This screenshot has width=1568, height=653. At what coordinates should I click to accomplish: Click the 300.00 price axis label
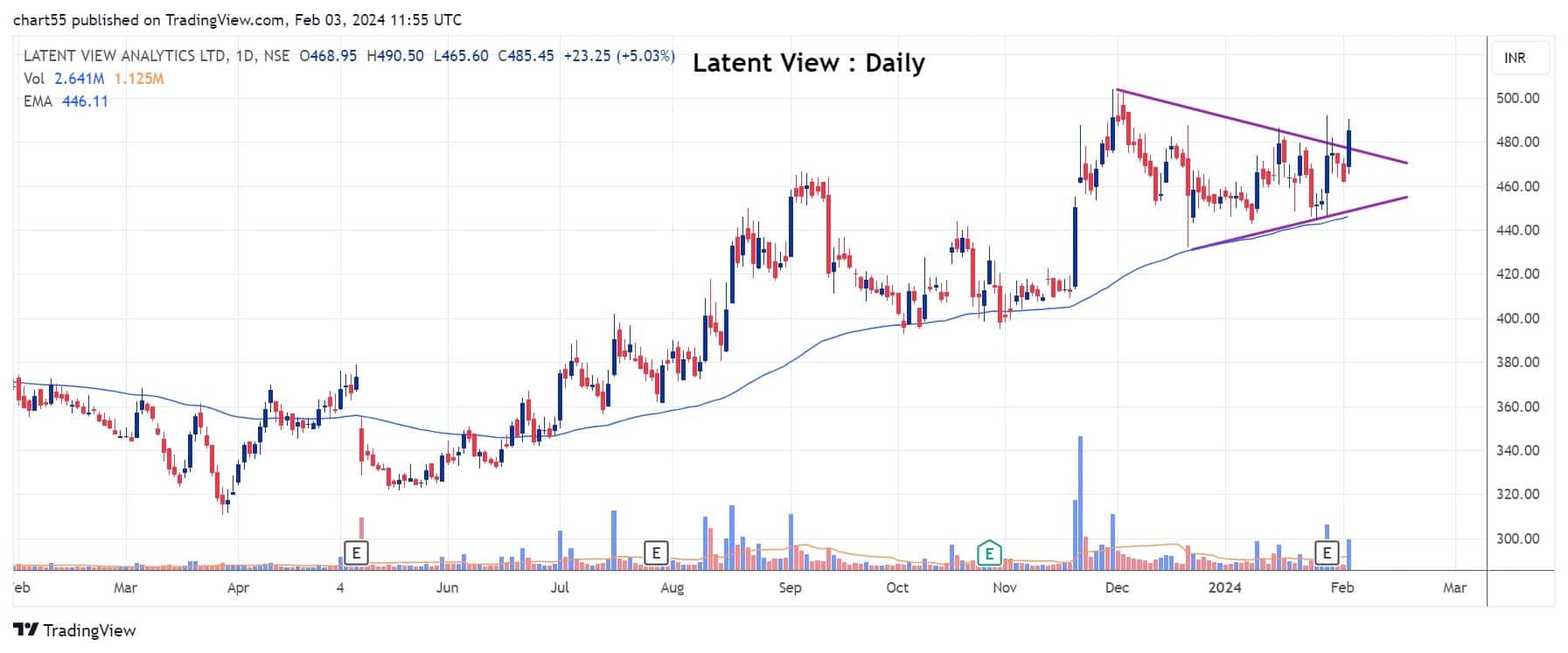click(x=1517, y=538)
